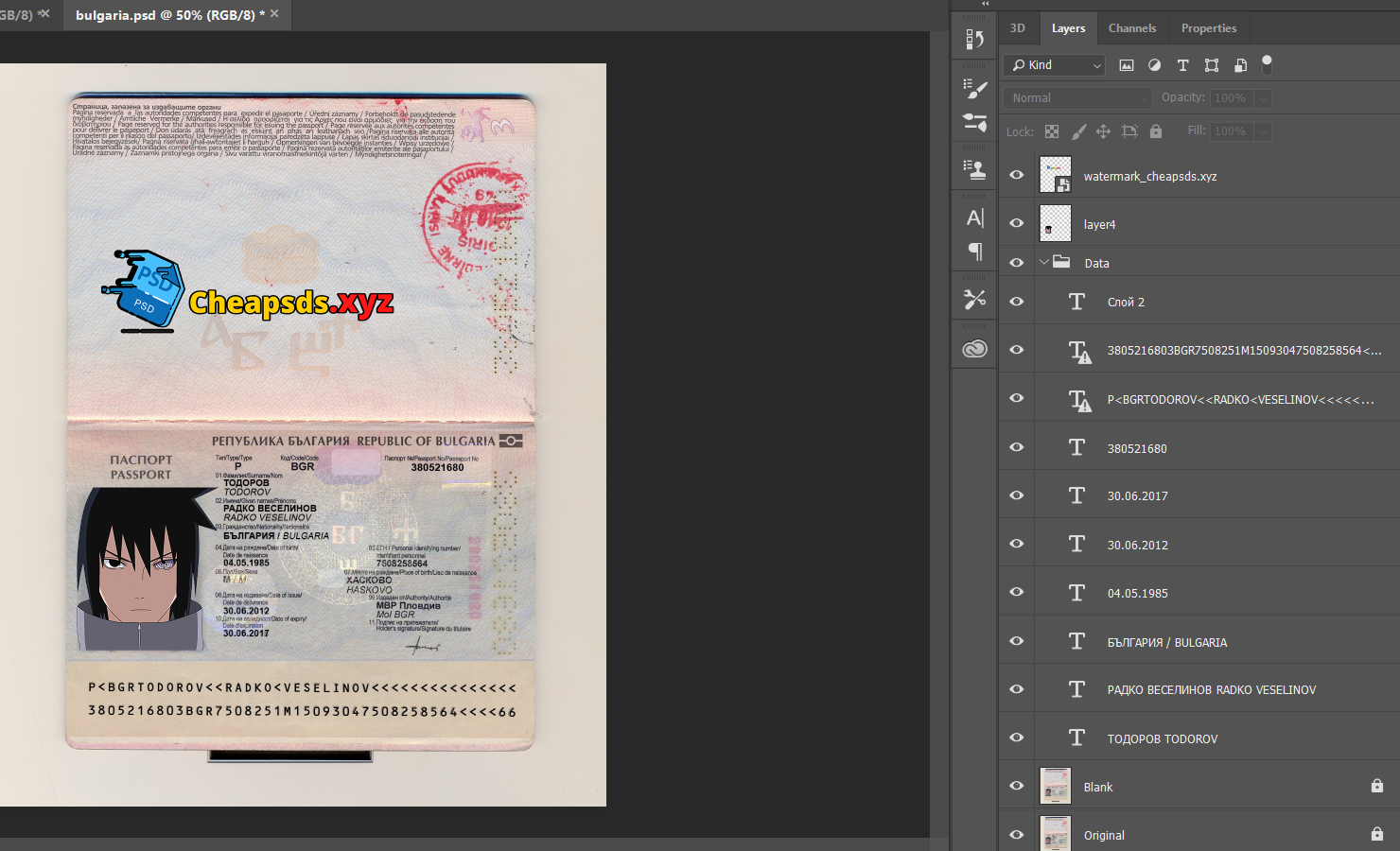The height and width of the screenshot is (851, 1400).
Task: Click the Blank layer thumbnail
Action: (1056, 786)
